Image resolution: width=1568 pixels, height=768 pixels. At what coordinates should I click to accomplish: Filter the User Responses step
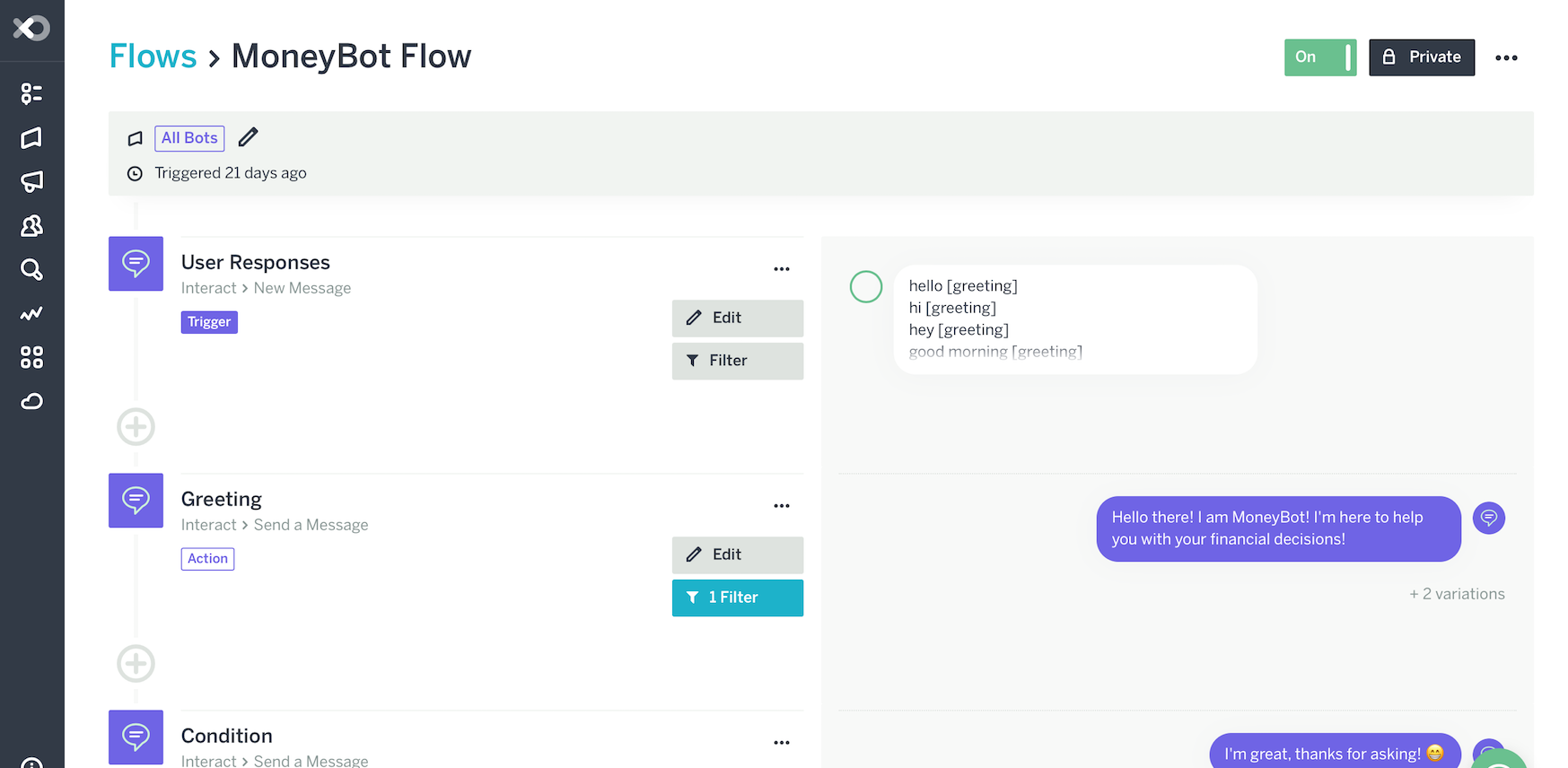(738, 361)
